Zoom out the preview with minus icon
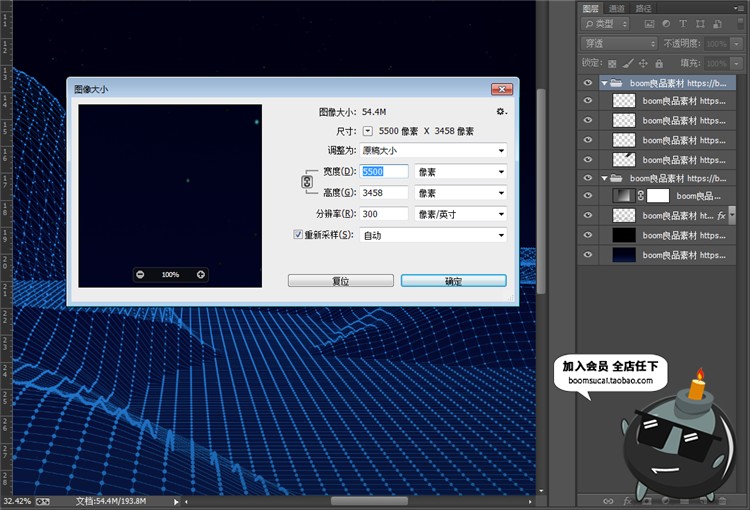 [140, 274]
